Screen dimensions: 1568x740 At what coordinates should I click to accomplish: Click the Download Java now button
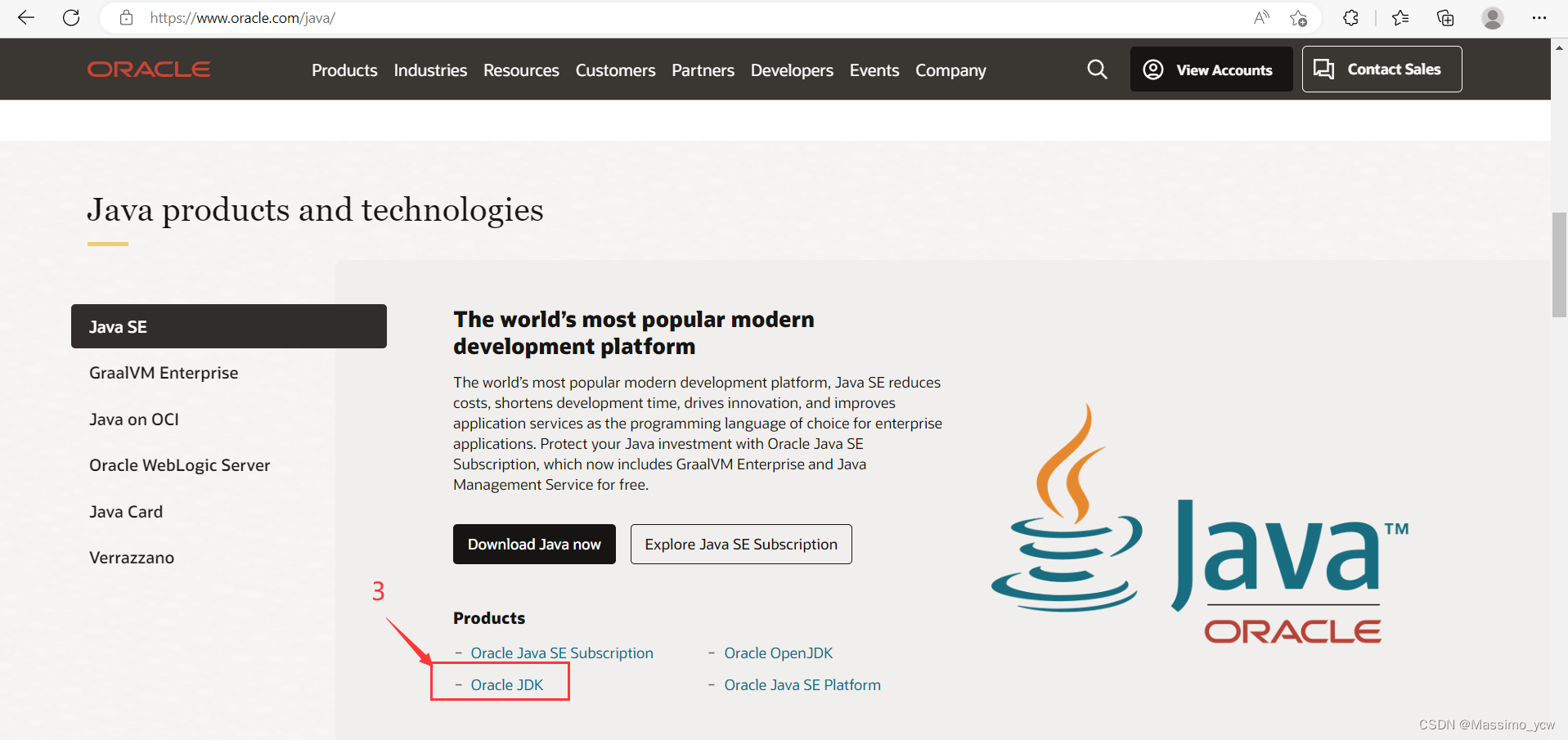click(534, 544)
